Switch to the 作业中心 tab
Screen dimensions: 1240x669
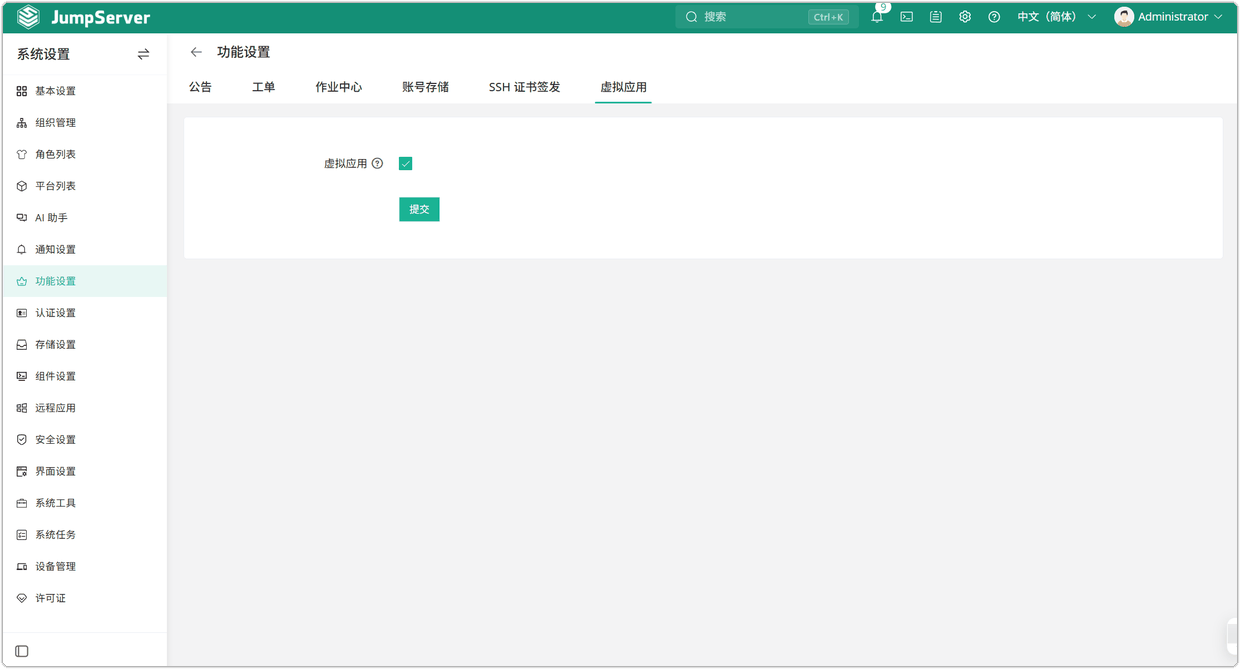(x=339, y=87)
